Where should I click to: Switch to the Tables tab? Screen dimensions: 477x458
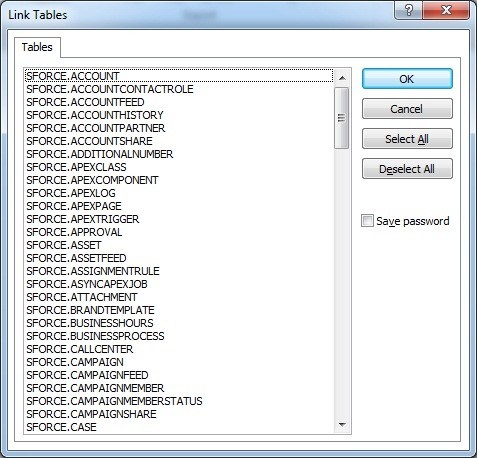[37, 47]
